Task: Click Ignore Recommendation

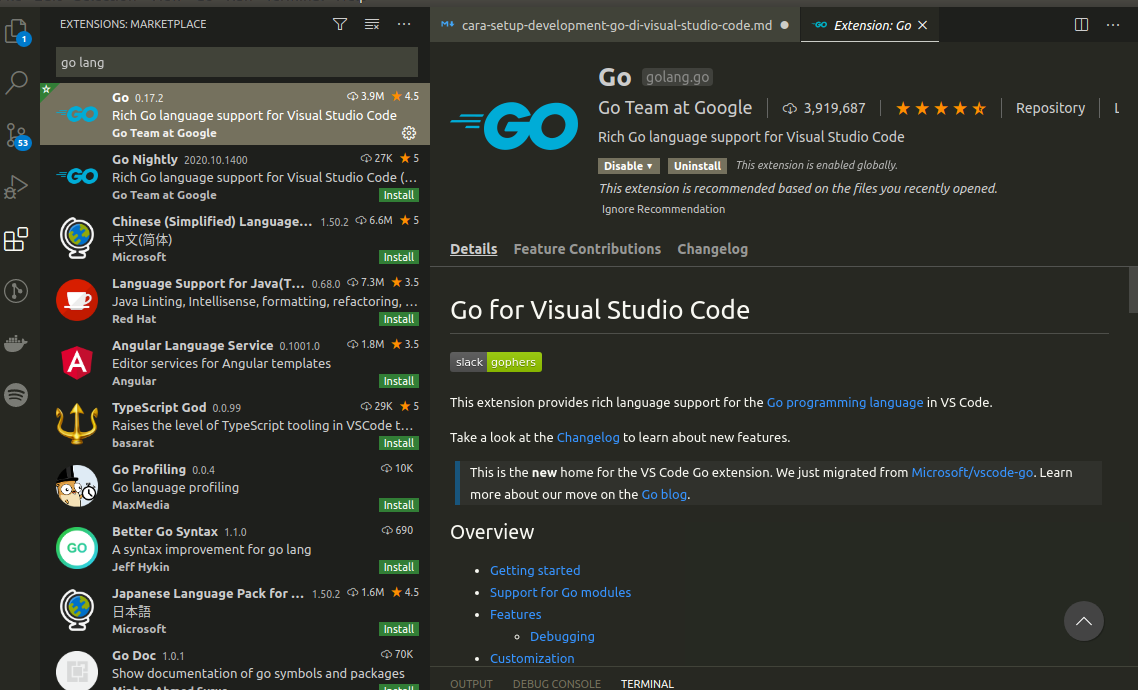Action: (x=663, y=209)
